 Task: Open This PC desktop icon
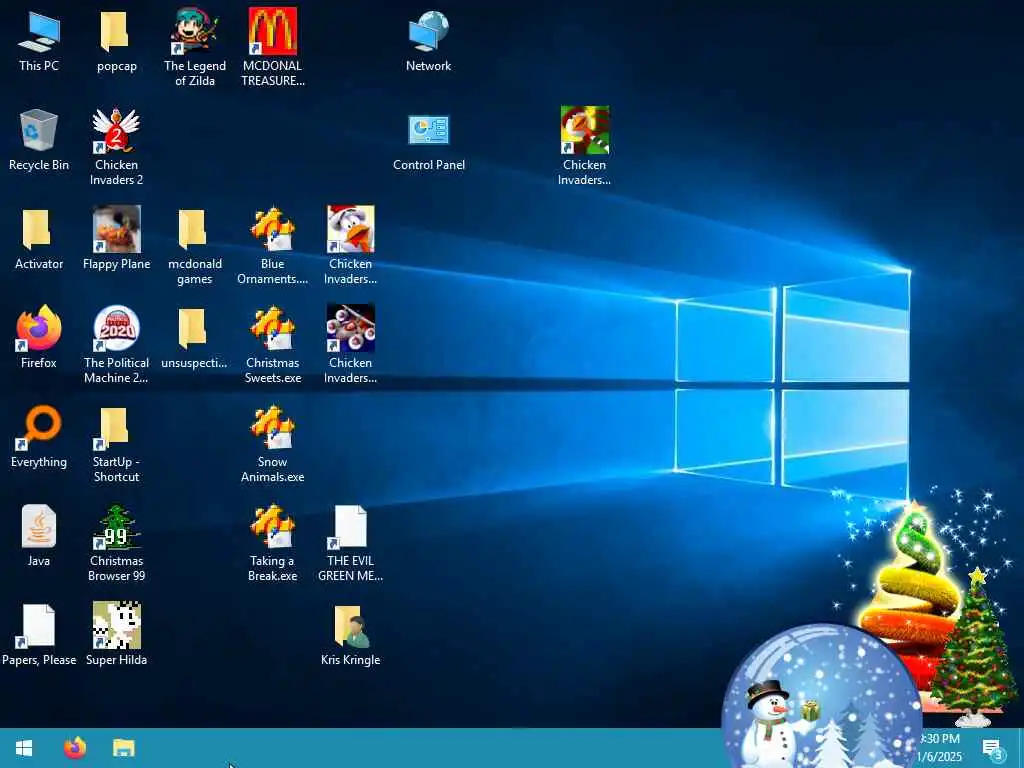pyautogui.click(x=39, y=41)
